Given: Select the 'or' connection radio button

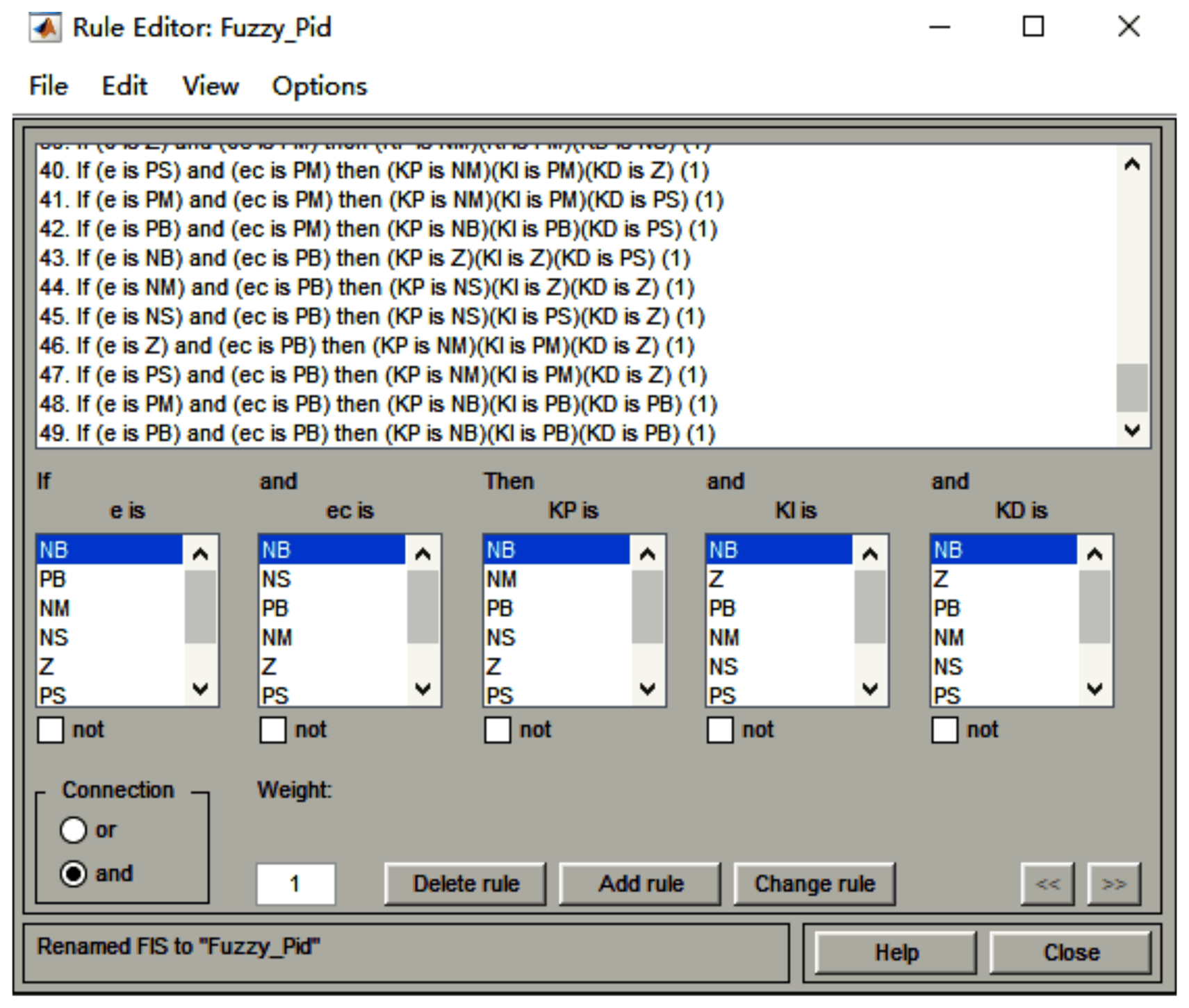Looking at the screenshot, I should pyautogui.click(x=73, y=830).
